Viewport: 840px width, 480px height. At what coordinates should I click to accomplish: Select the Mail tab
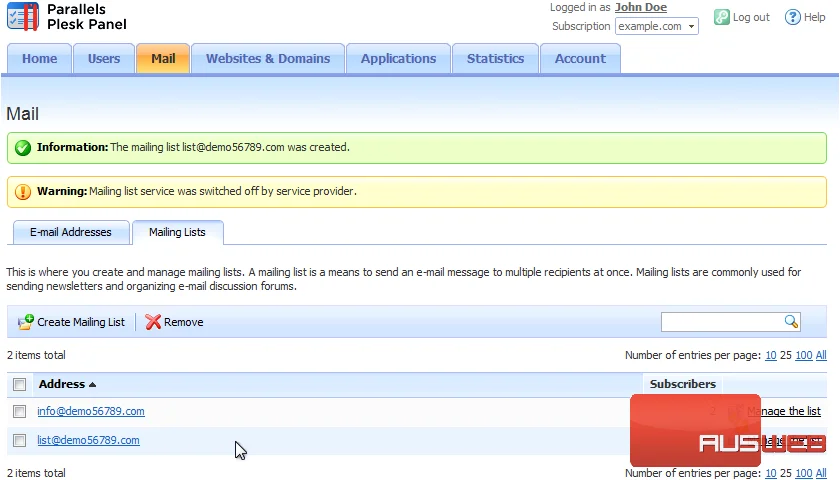(x=163, y=58)
